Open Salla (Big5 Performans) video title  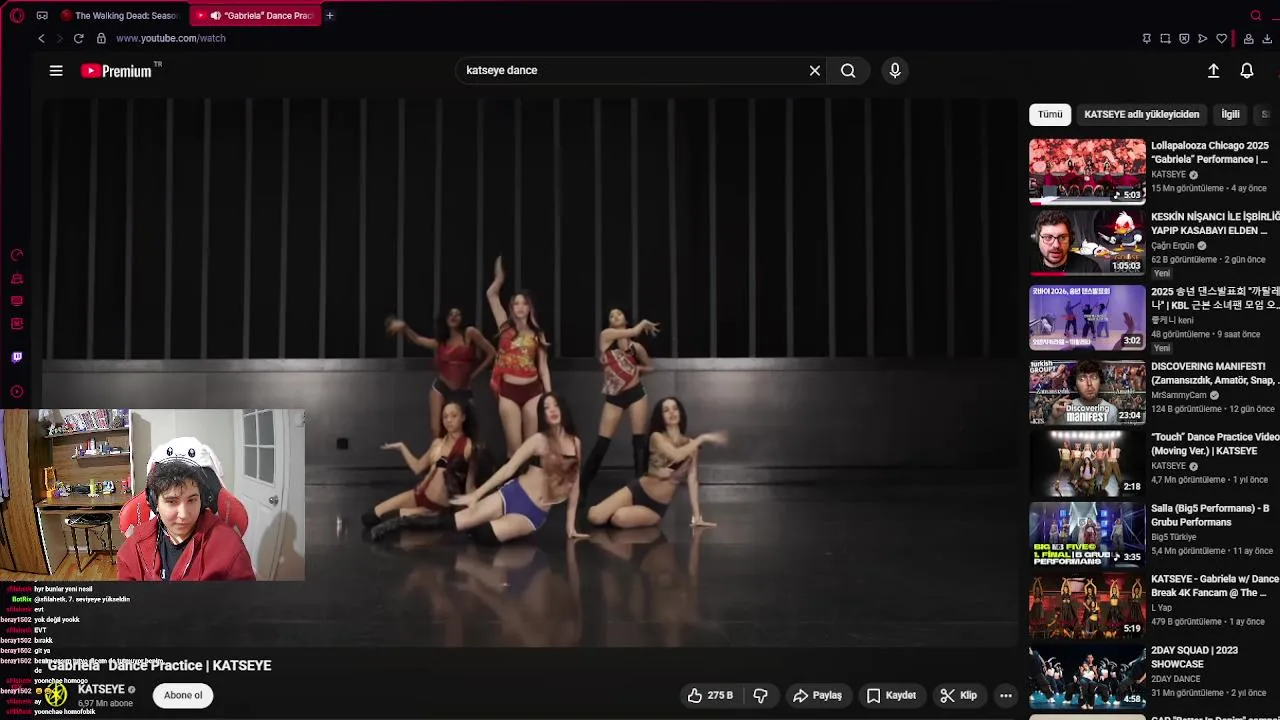[1210, 515]
